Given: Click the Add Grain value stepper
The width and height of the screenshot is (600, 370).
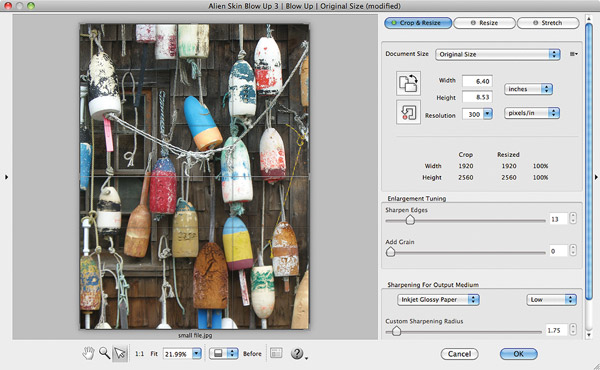Looking at the screenshot, I should (573, 250).
